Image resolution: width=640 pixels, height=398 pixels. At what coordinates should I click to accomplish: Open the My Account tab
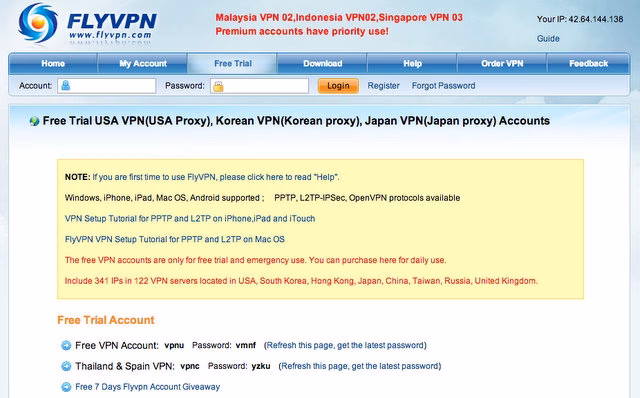(143, 63)
